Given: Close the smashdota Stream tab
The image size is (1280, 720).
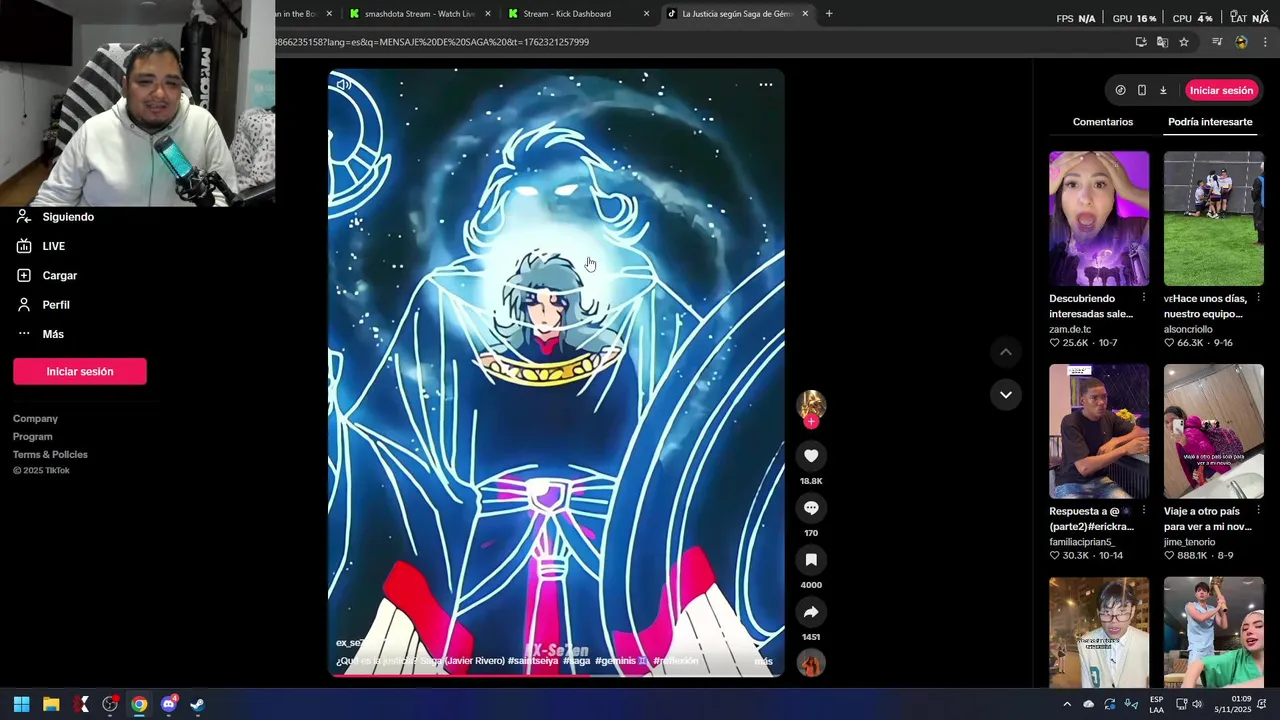Looking at the screenshot, I should (487, 14).
